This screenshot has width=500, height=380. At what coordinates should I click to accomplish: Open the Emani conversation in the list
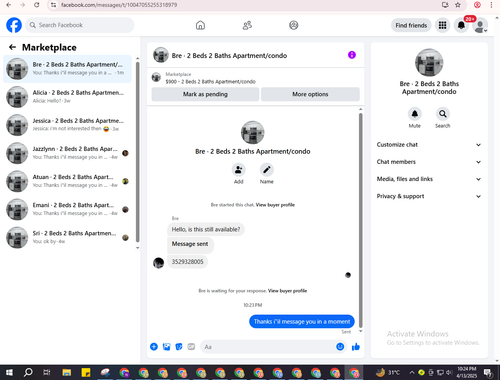tap(67, 209)
